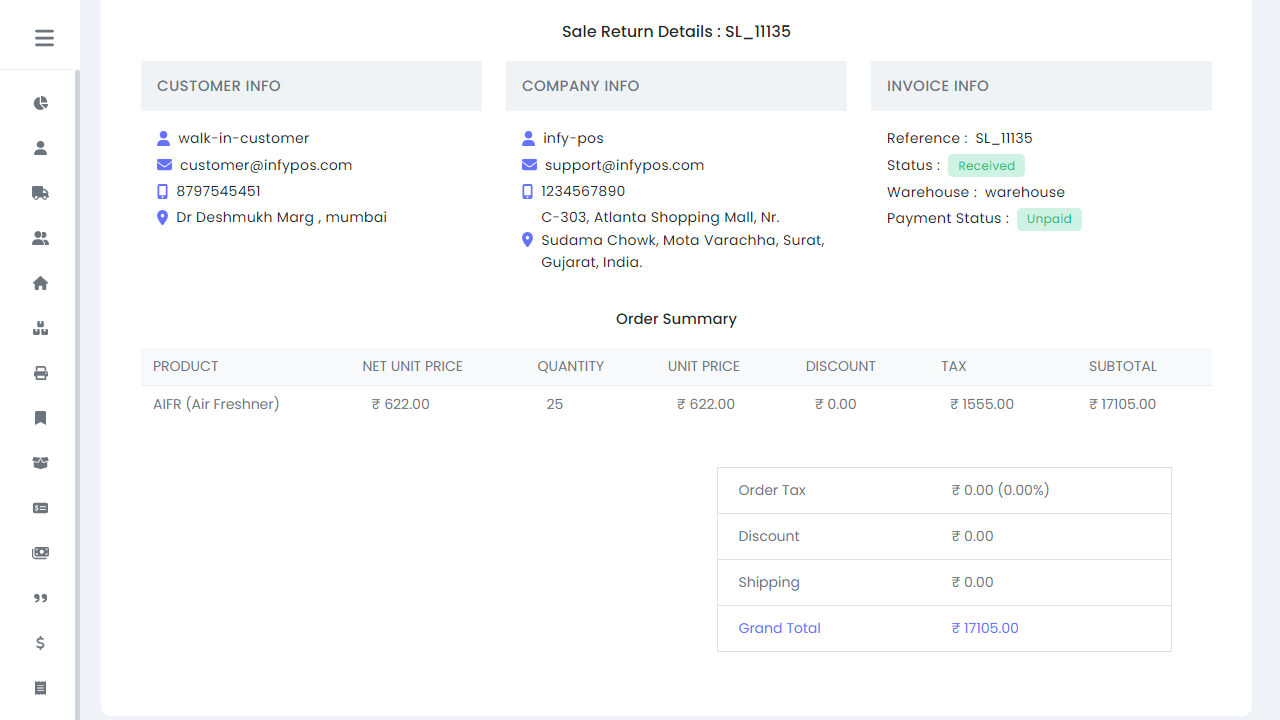Open Suppliers via the truck icon

click(40, 193)
